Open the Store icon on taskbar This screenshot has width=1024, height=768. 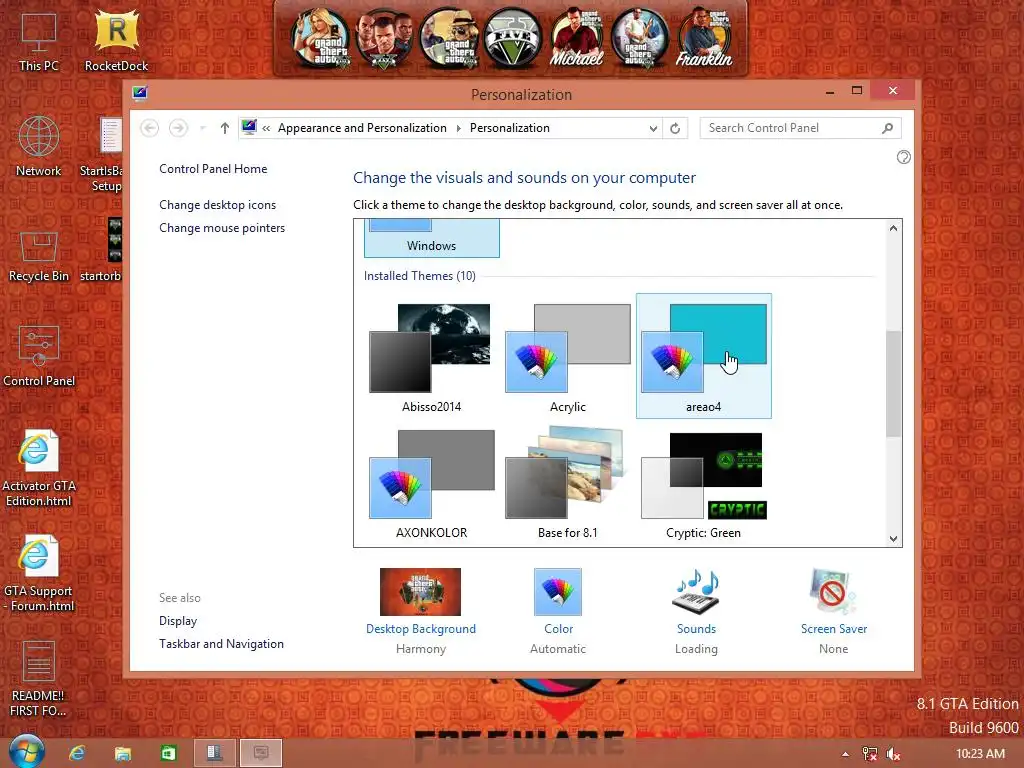[168, 753]
